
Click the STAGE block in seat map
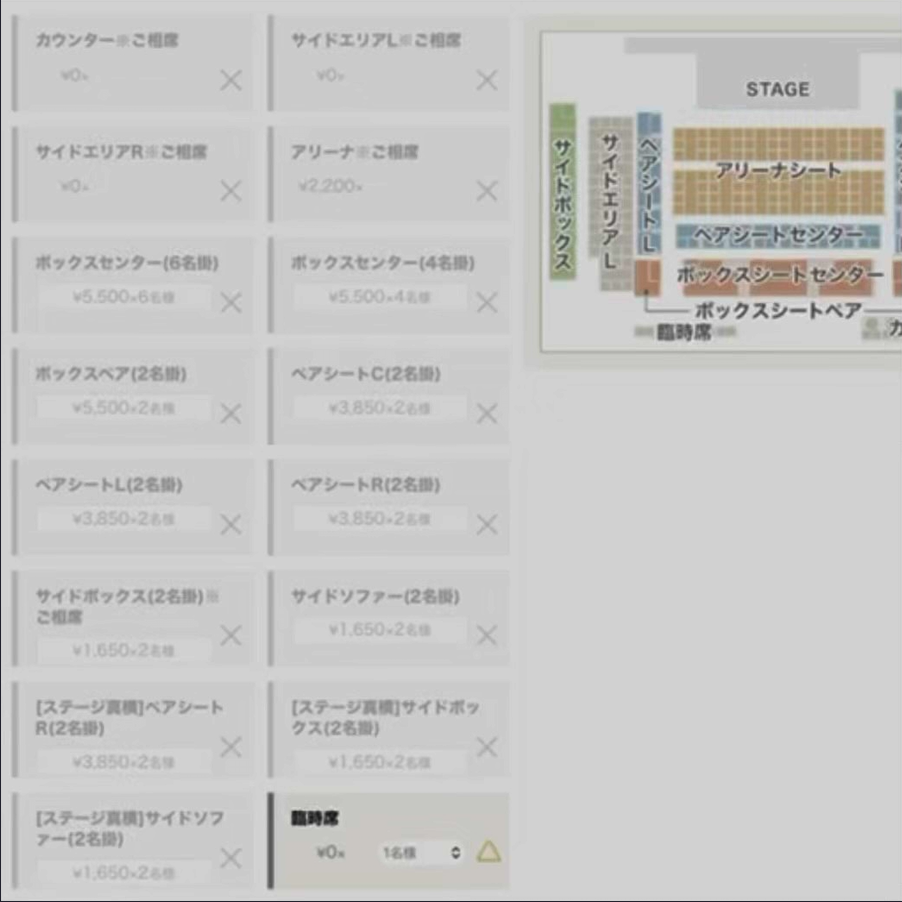coord(777,88)
